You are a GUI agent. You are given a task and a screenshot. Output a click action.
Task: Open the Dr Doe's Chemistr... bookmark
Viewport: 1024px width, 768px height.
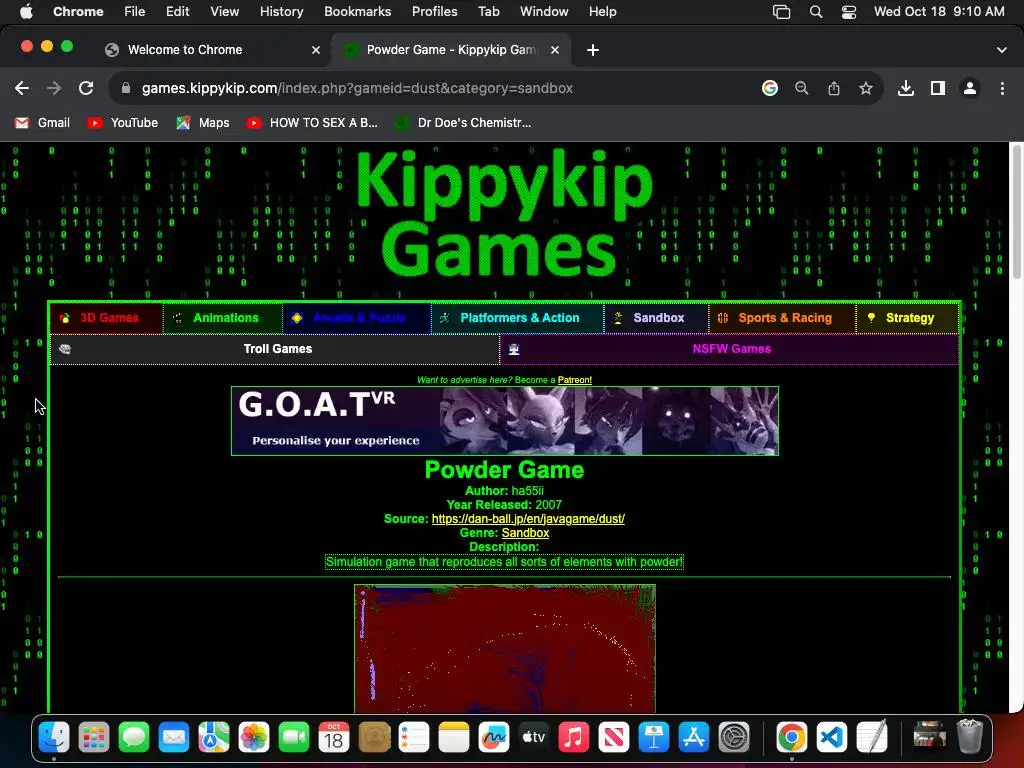point(464,123)
